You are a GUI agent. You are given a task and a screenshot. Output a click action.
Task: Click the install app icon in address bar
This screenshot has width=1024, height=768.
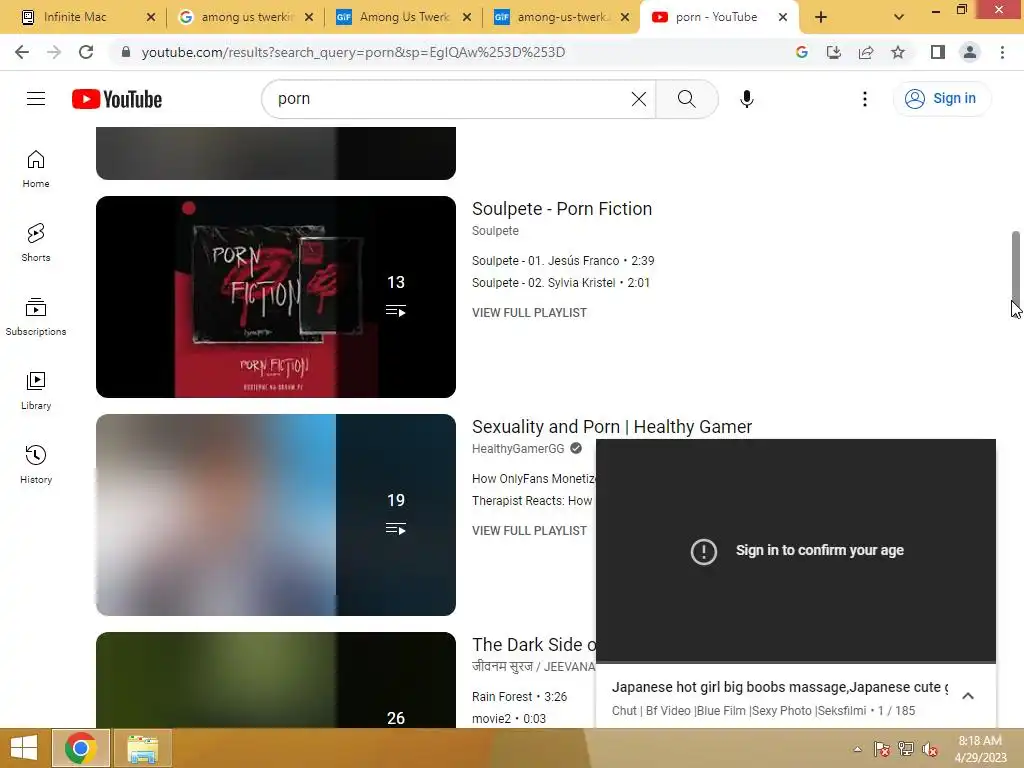pyautogui.click(x=834, y=52)
